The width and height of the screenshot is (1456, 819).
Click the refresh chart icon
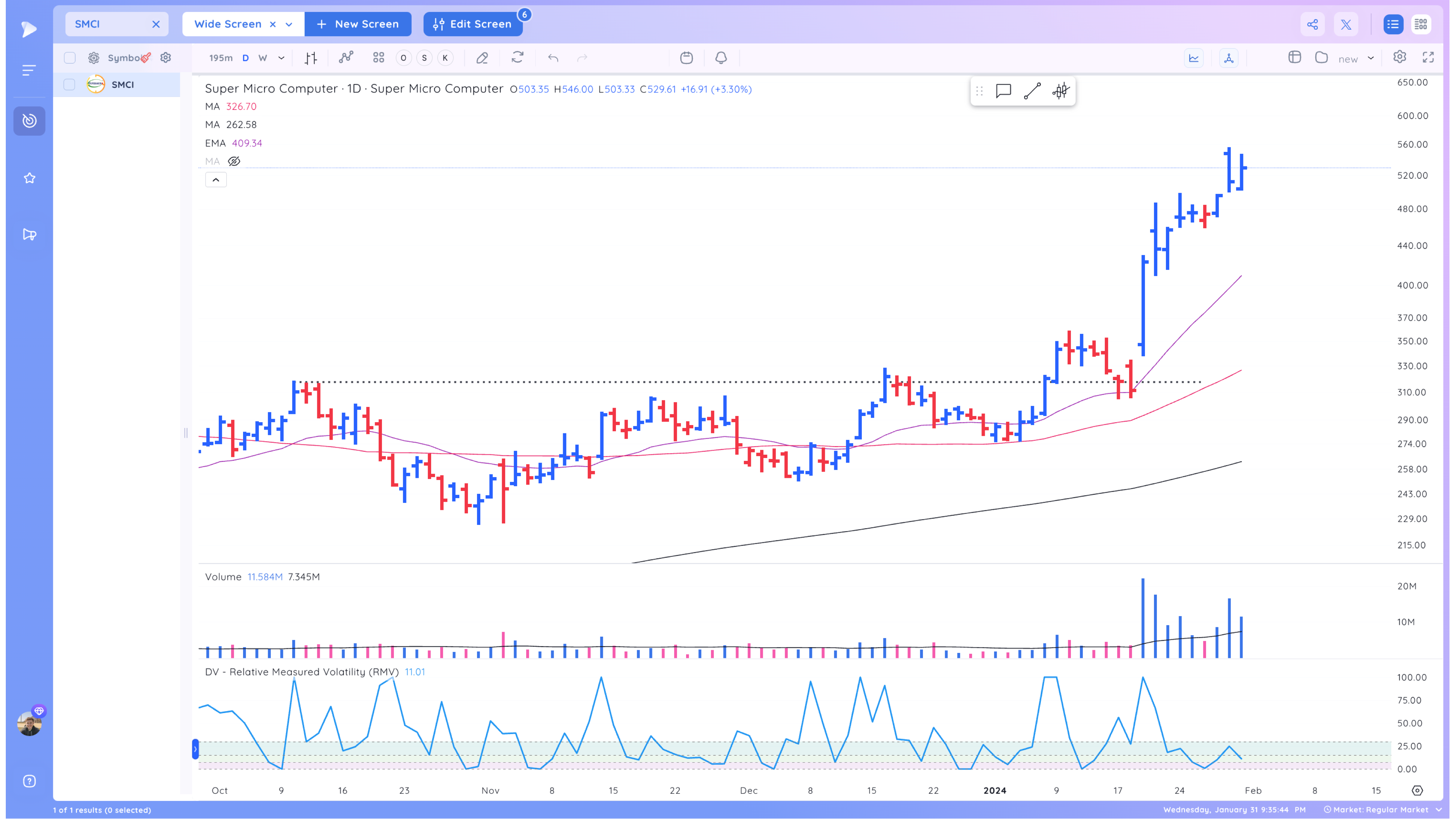click(518, 58)
